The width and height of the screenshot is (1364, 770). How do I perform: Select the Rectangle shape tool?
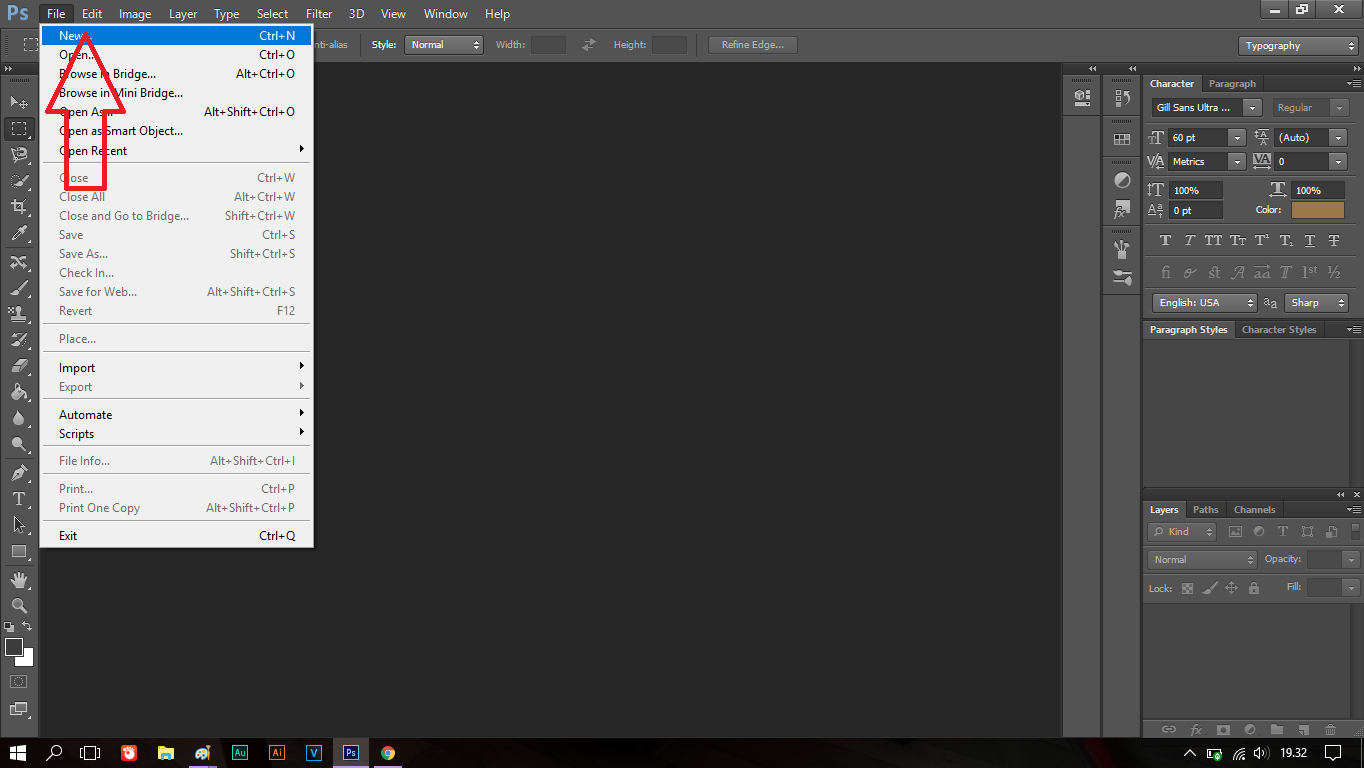[x=19, y=551]
